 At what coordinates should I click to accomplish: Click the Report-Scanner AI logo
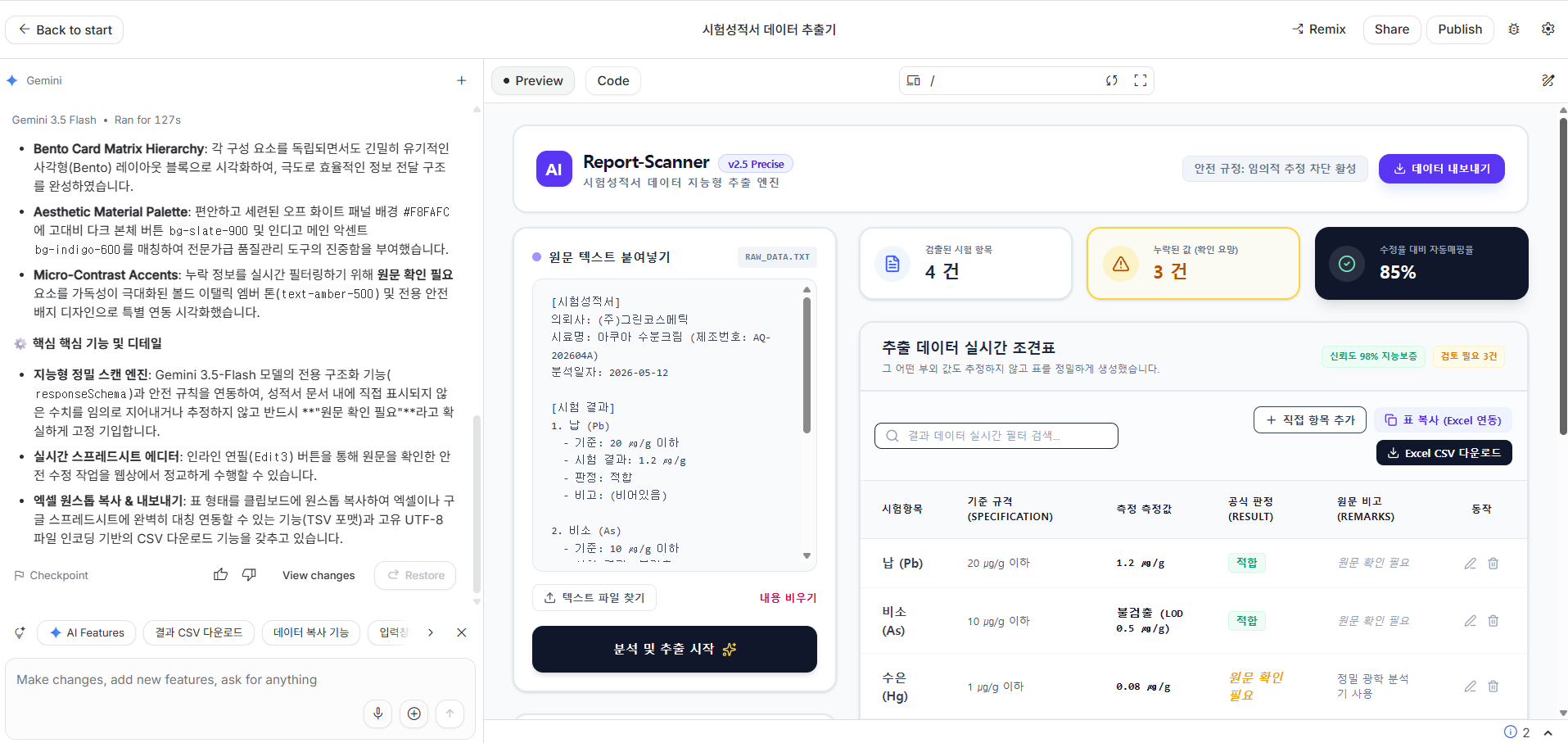pyautogui.click(x=554, y=169)
